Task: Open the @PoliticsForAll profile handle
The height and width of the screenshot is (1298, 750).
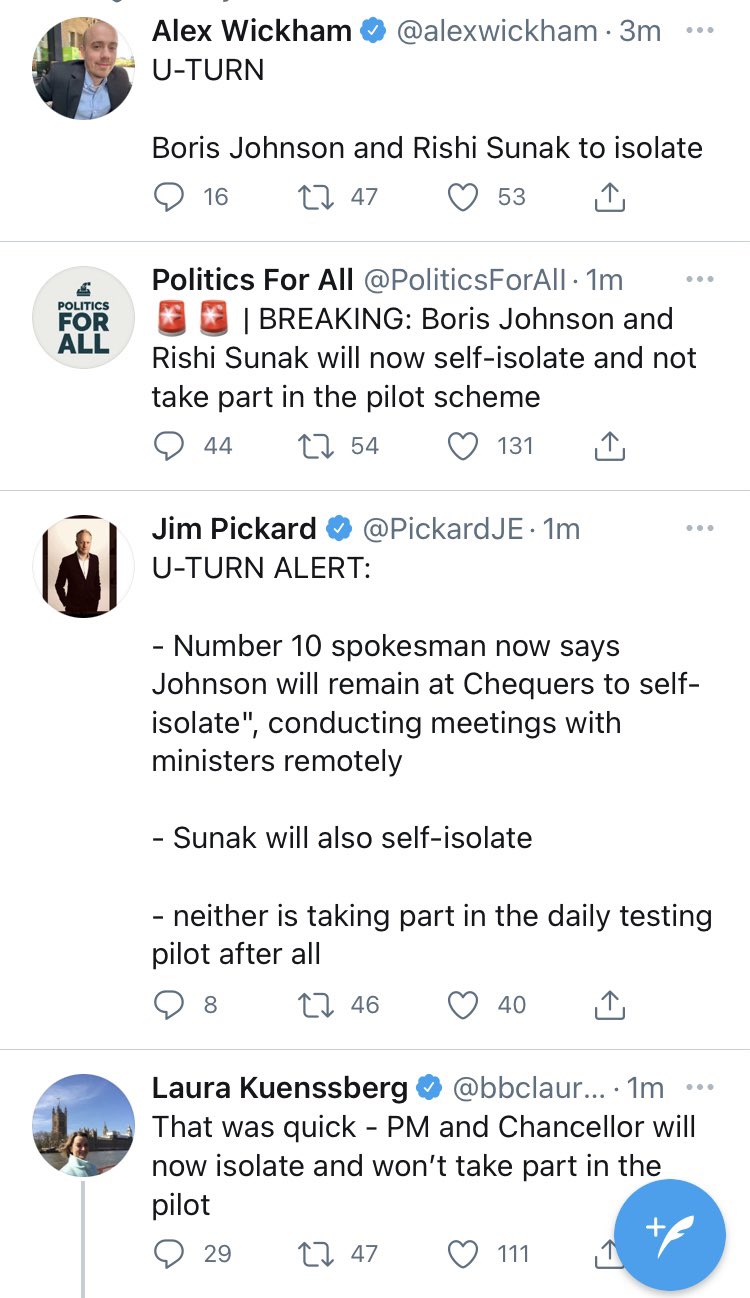Action: point(464,281)
